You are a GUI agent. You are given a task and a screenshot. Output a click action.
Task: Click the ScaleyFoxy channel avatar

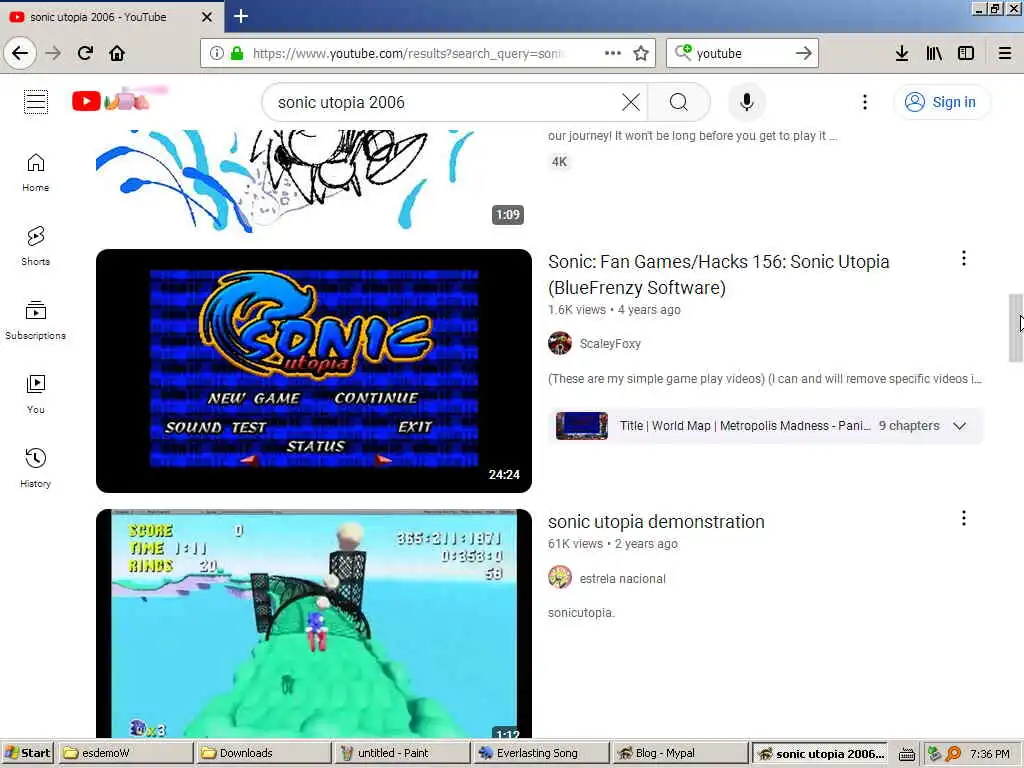pyautogui.click(x=560, y=343)
